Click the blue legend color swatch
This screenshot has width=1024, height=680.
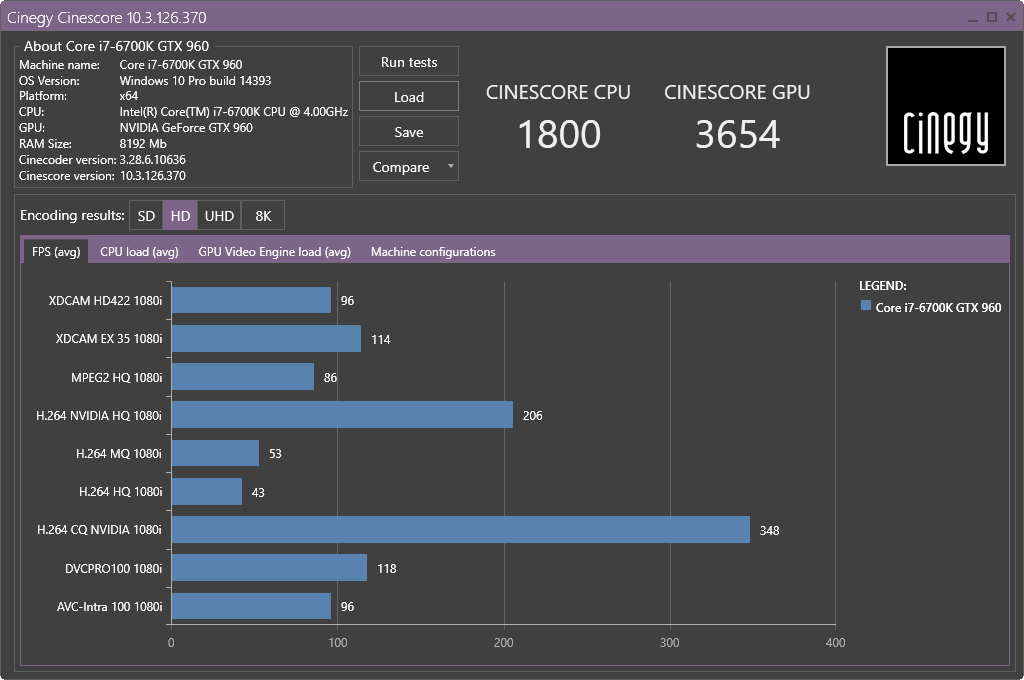point(866,307)
